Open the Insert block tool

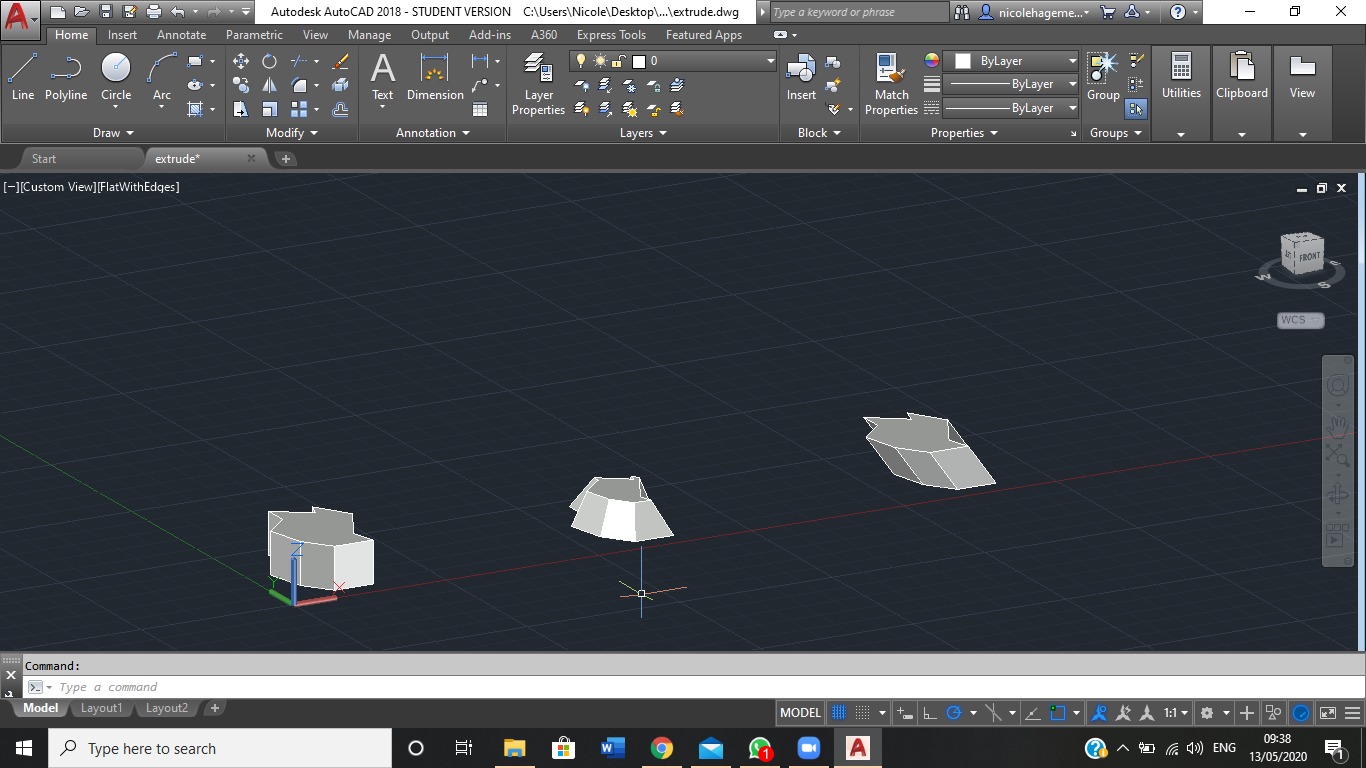click(x=800, y=75)
